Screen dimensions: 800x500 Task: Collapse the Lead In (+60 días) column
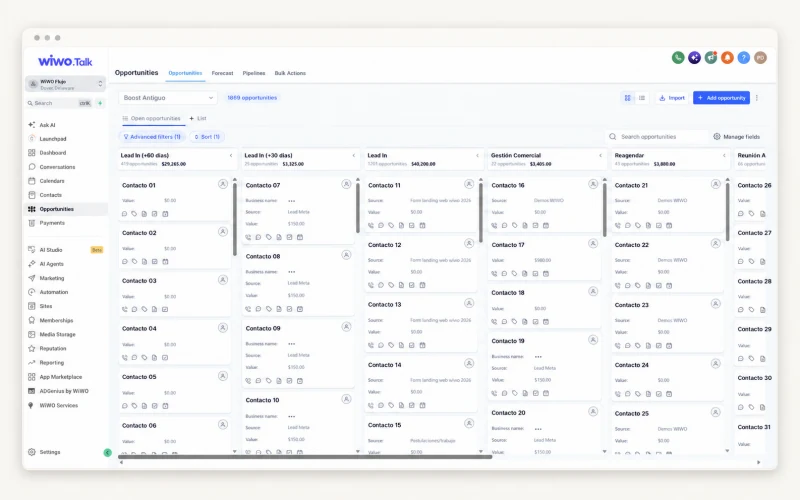(231, 156)
